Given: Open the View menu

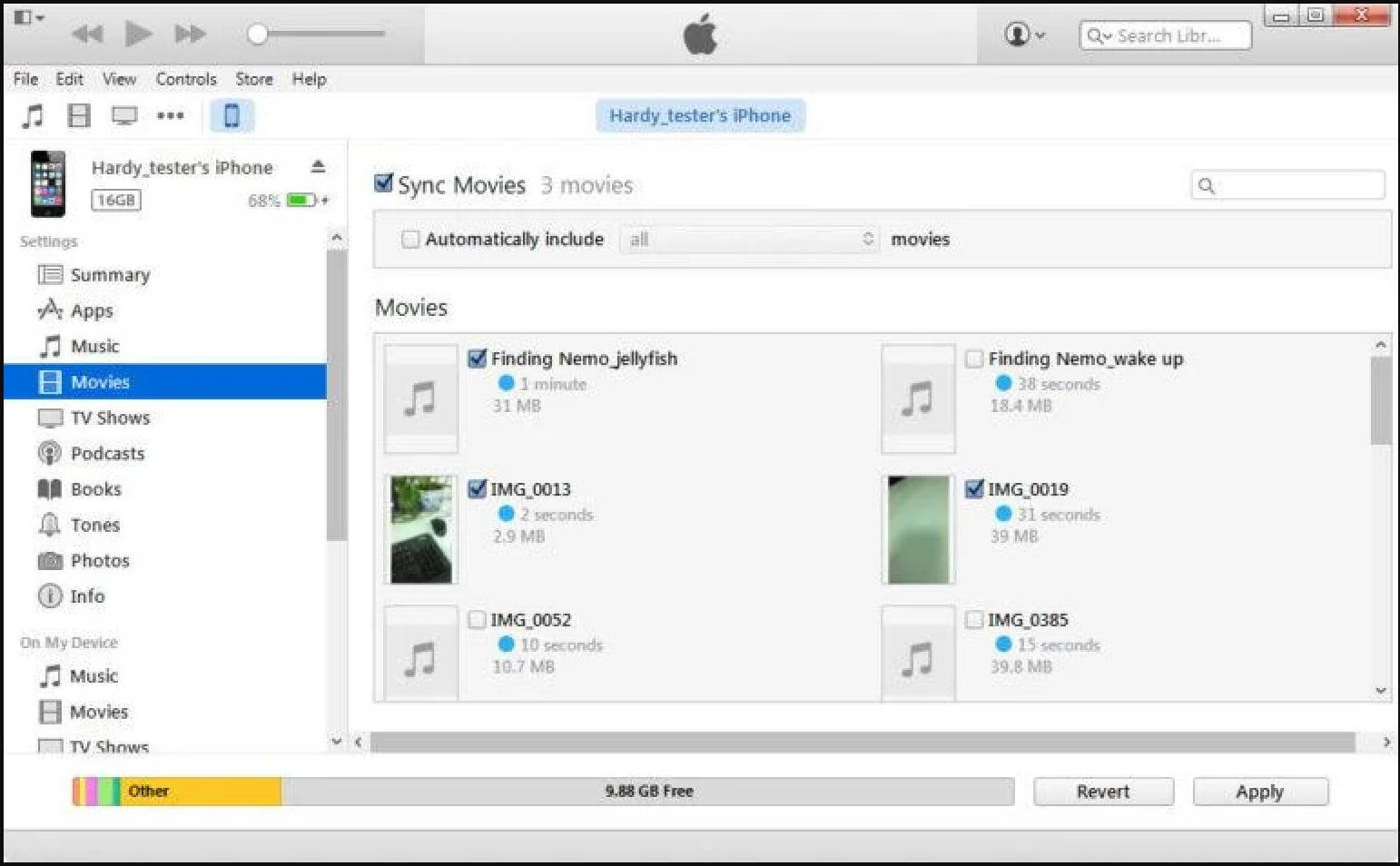Looking at the screenshot, I should pyautogui.click(x=119, y=79).
